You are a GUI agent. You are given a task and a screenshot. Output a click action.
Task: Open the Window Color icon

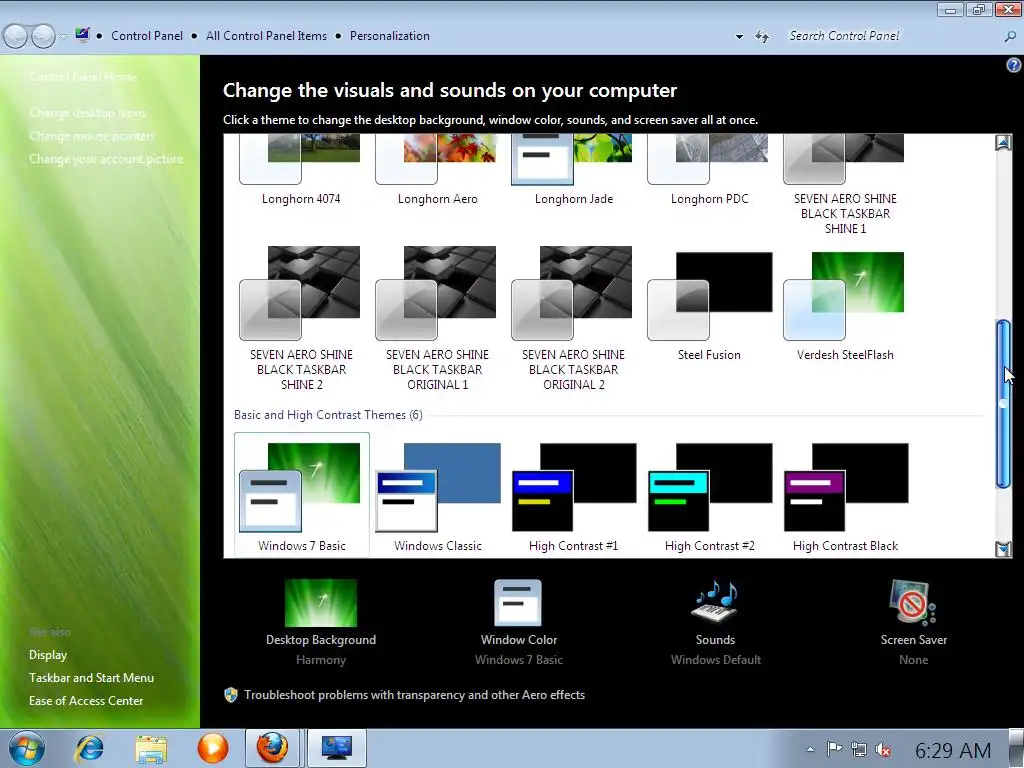coord(518,602)
